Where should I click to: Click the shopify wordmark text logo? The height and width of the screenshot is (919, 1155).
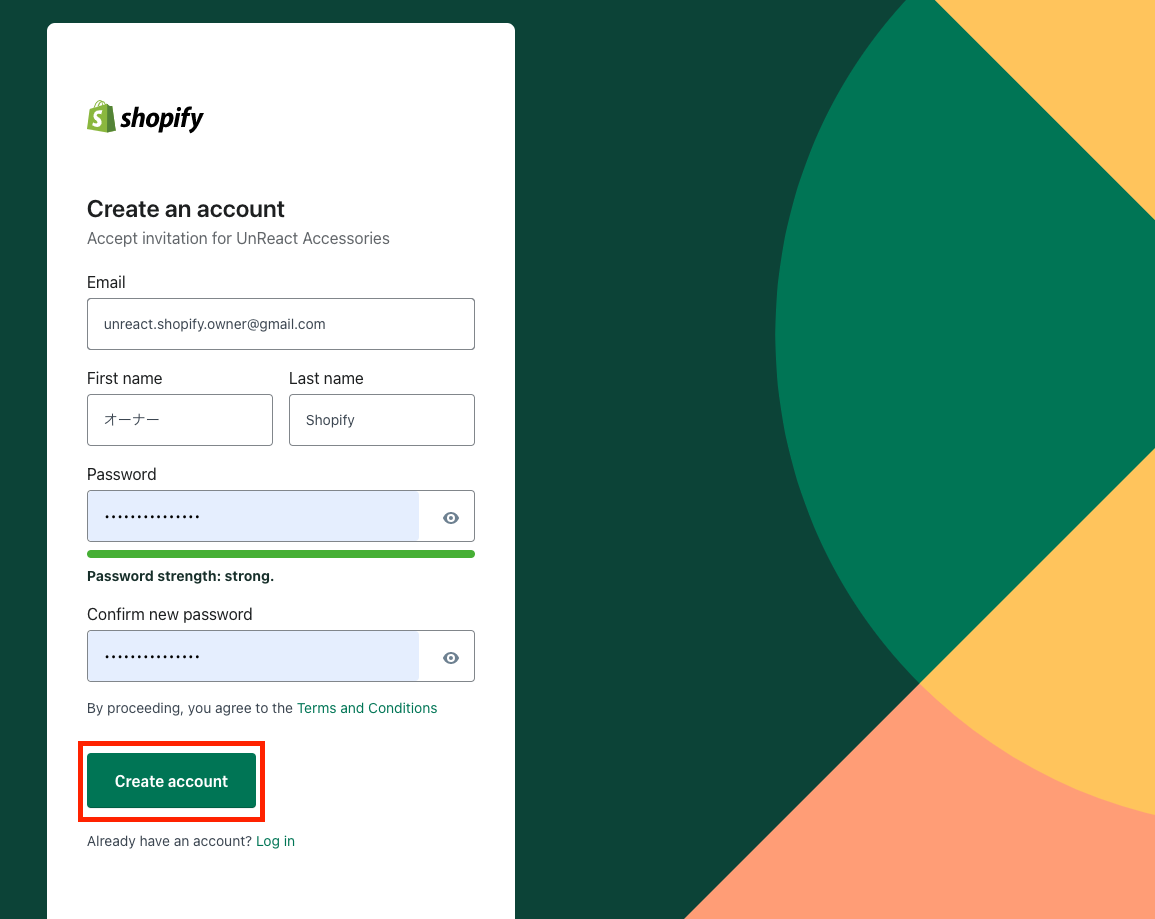pos(162,119)
